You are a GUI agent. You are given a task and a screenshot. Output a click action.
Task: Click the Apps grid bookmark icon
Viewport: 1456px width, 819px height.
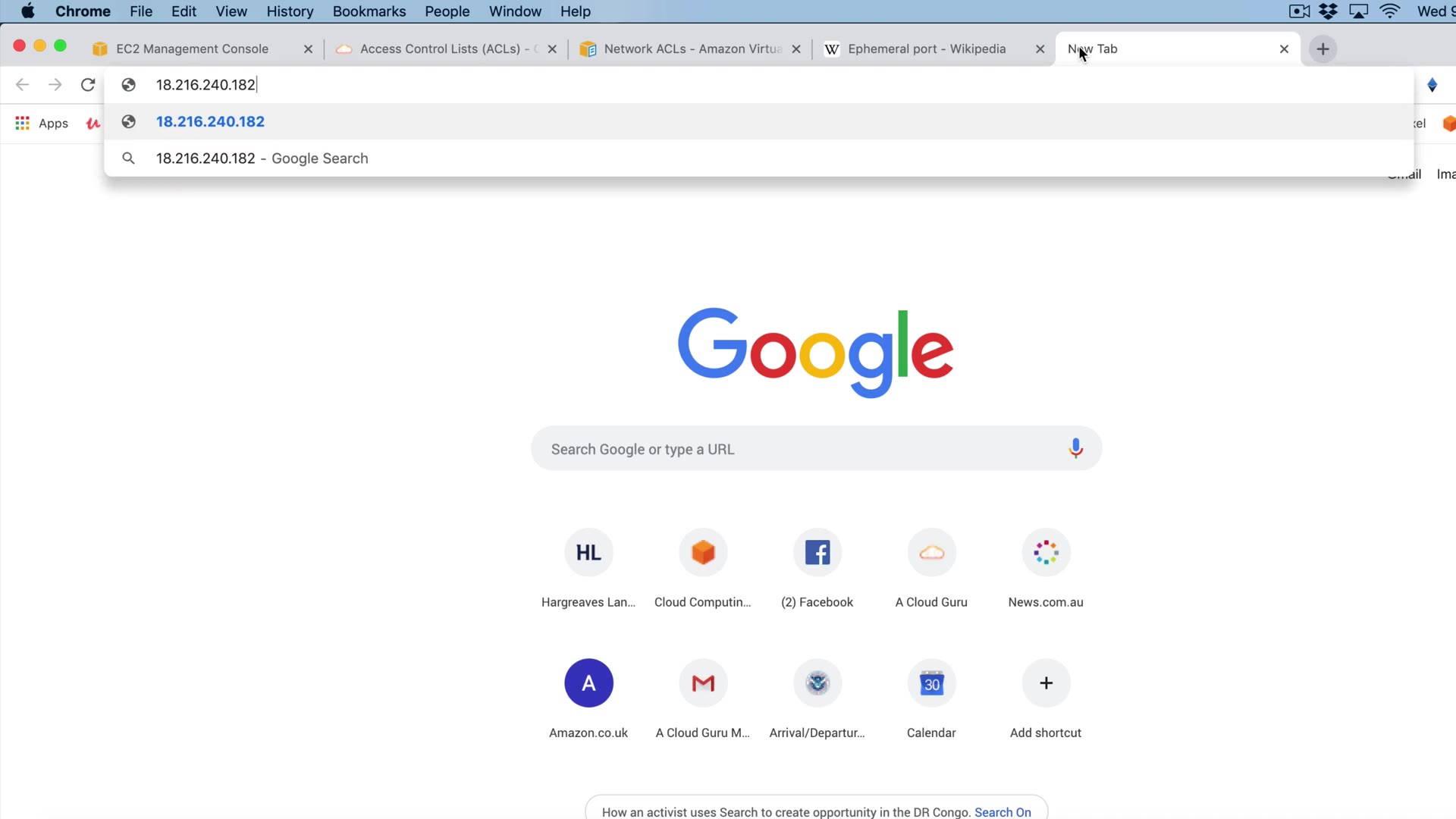(x=23, y=123)
